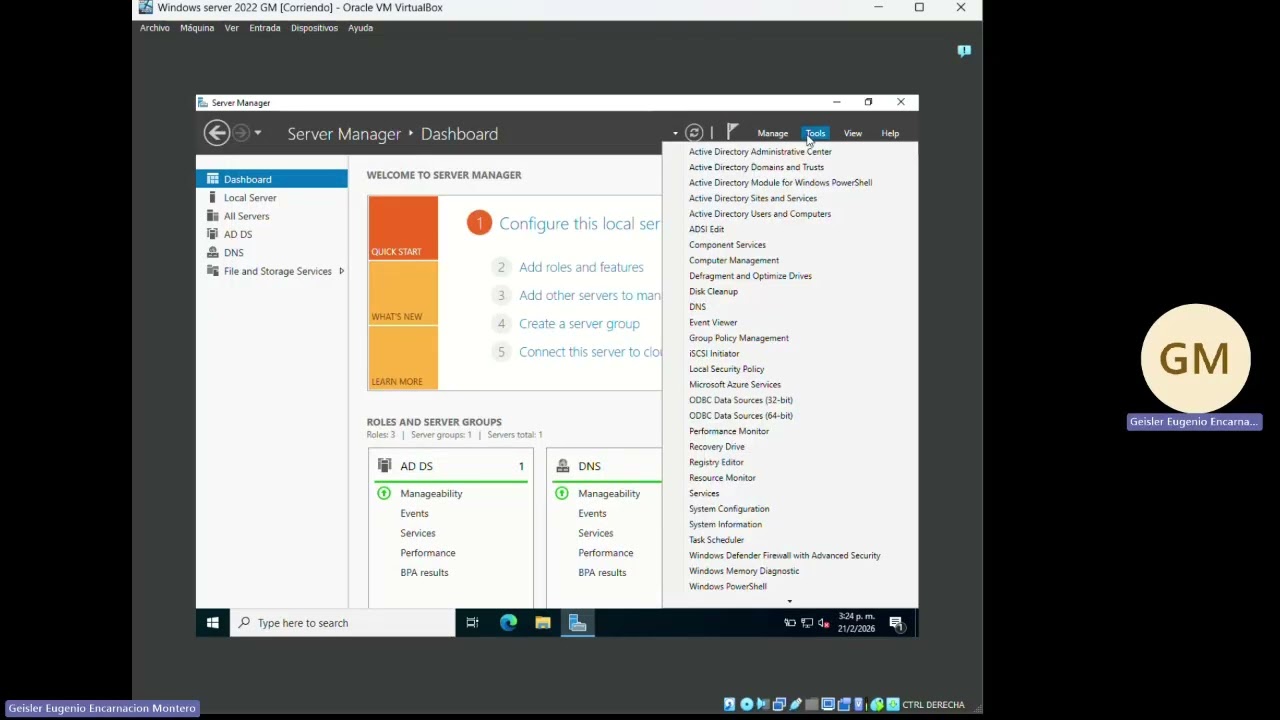
Task: Open Active Directory Sites and Services
Action: 753,198
